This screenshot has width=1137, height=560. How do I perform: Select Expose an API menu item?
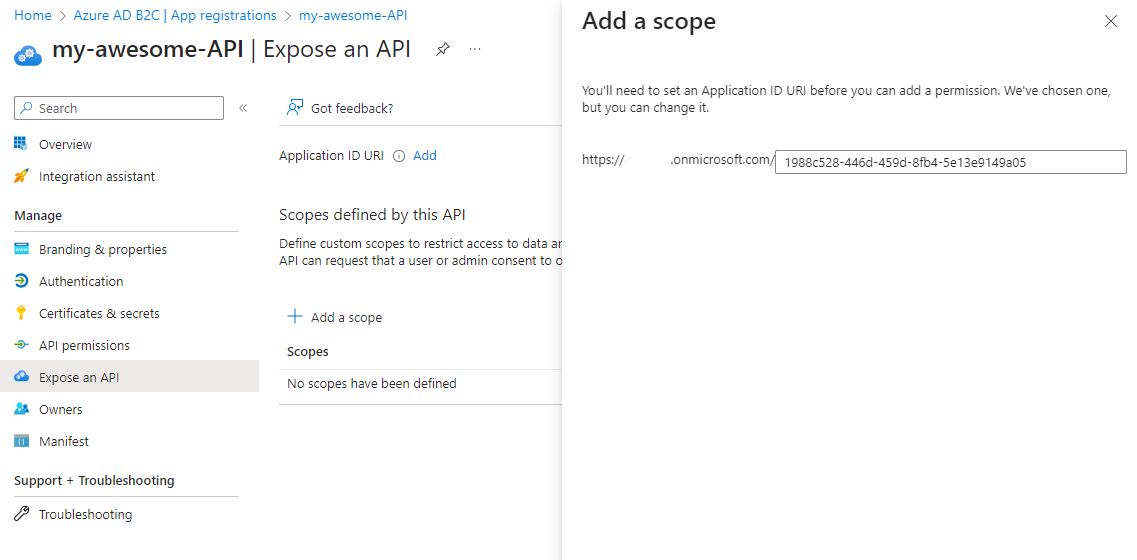coord(129,377)
